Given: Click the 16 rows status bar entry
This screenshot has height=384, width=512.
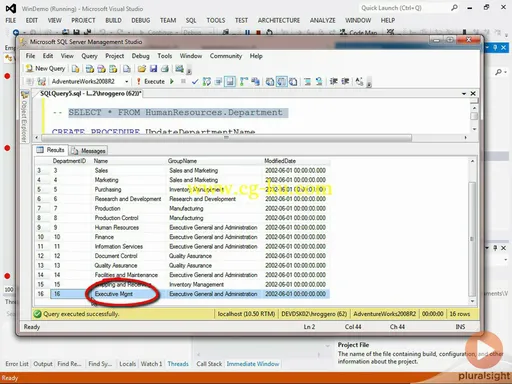Looking at the screenshot, I should point(460,314).
